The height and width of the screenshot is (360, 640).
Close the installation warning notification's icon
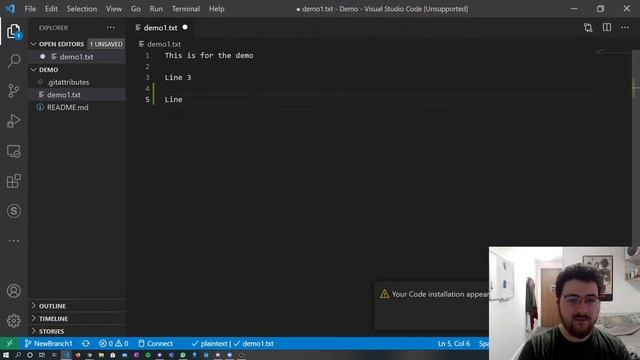pyautogui.click(x=384, y=294)
